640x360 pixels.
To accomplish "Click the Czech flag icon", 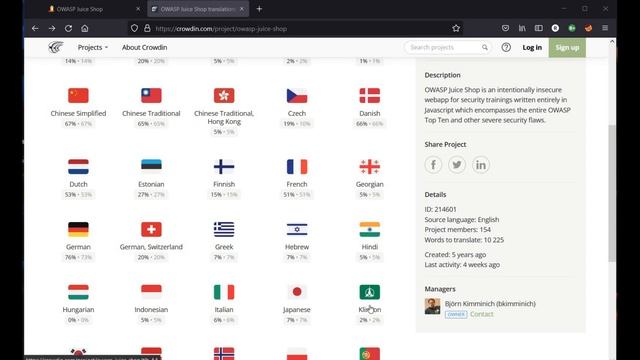I will [x=297, y=96].
